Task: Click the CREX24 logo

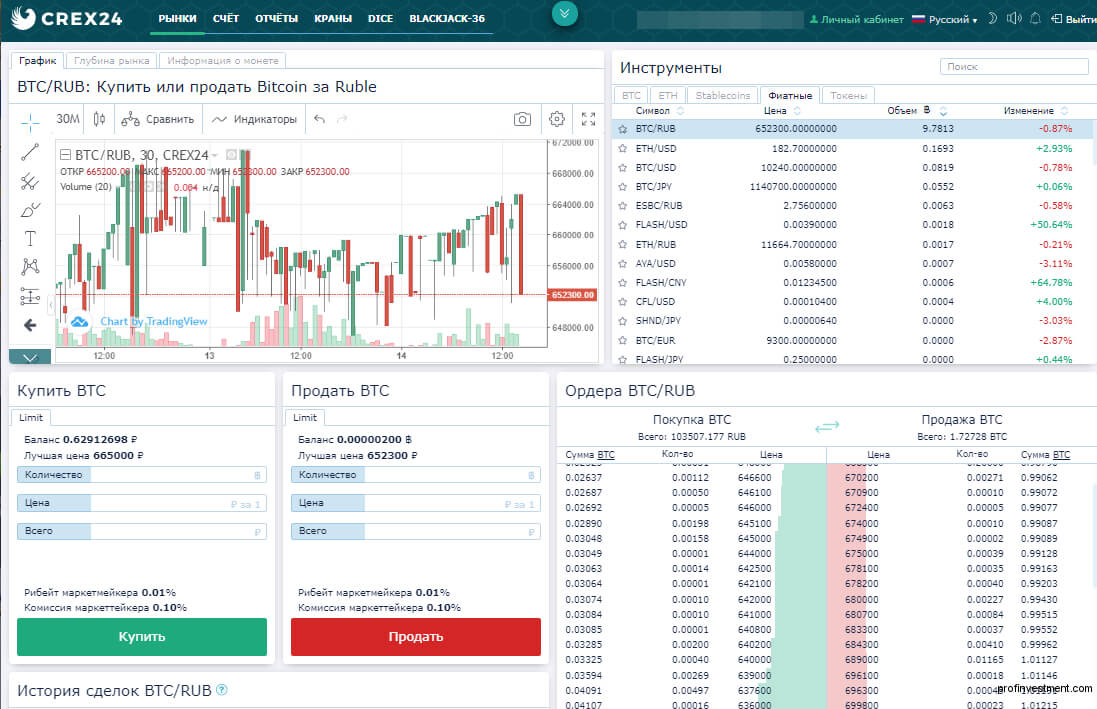Action: point(67,19)
